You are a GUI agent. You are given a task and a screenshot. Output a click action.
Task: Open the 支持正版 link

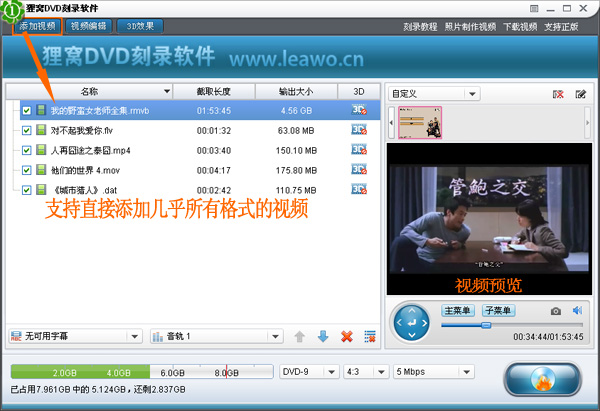click(x=561, y=27)
